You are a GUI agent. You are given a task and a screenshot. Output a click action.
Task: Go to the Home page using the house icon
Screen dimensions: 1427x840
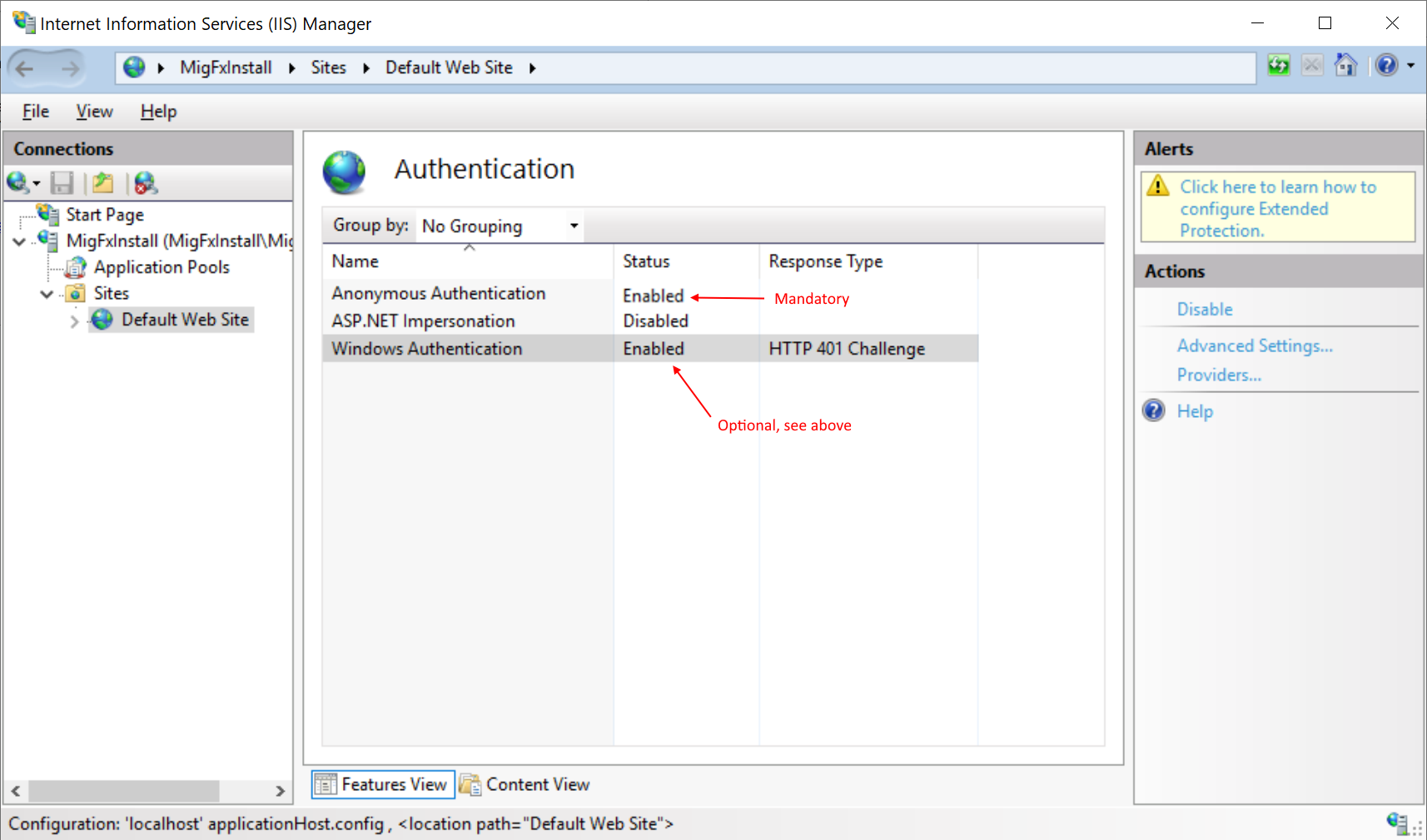pos(1345,65)
